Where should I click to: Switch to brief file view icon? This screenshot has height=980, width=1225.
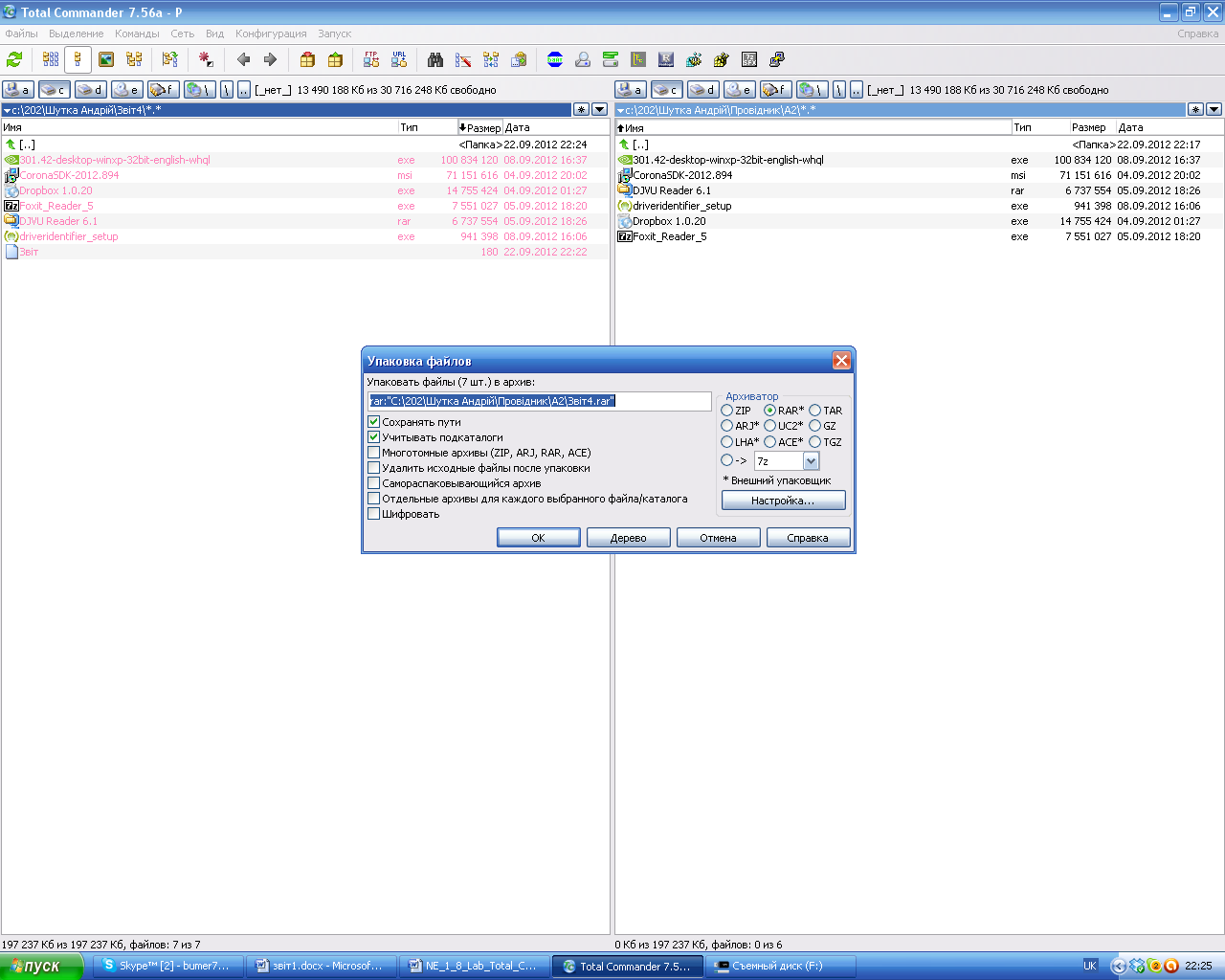51,59
